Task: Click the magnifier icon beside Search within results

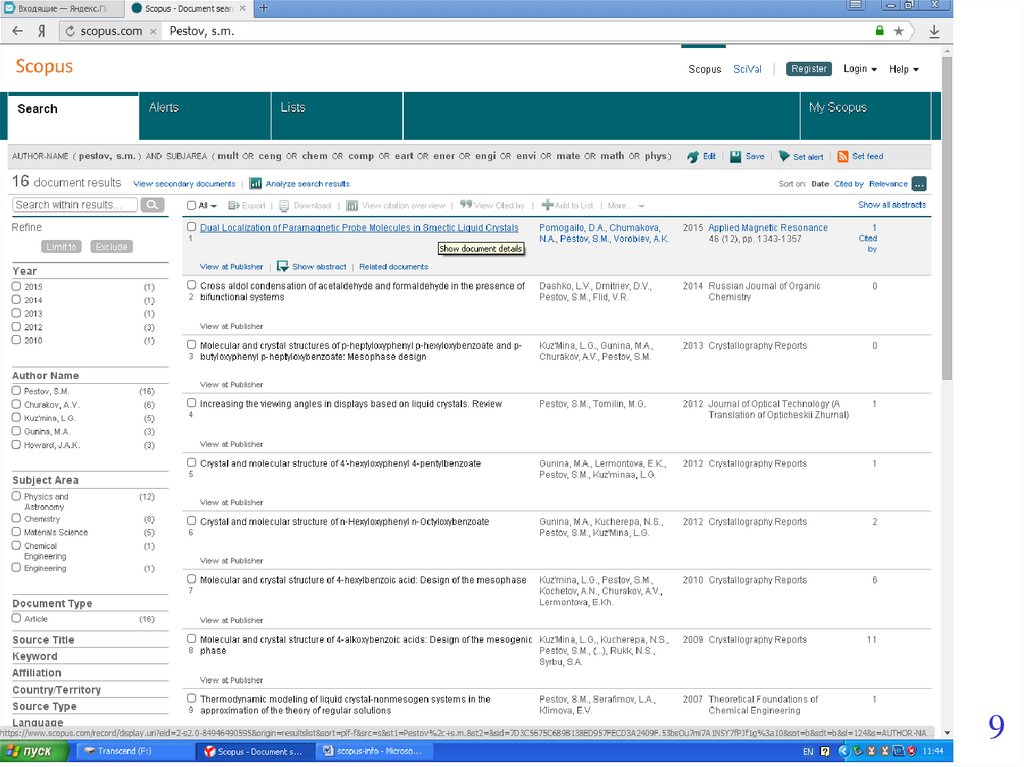Action: click(x=152, y=205)
